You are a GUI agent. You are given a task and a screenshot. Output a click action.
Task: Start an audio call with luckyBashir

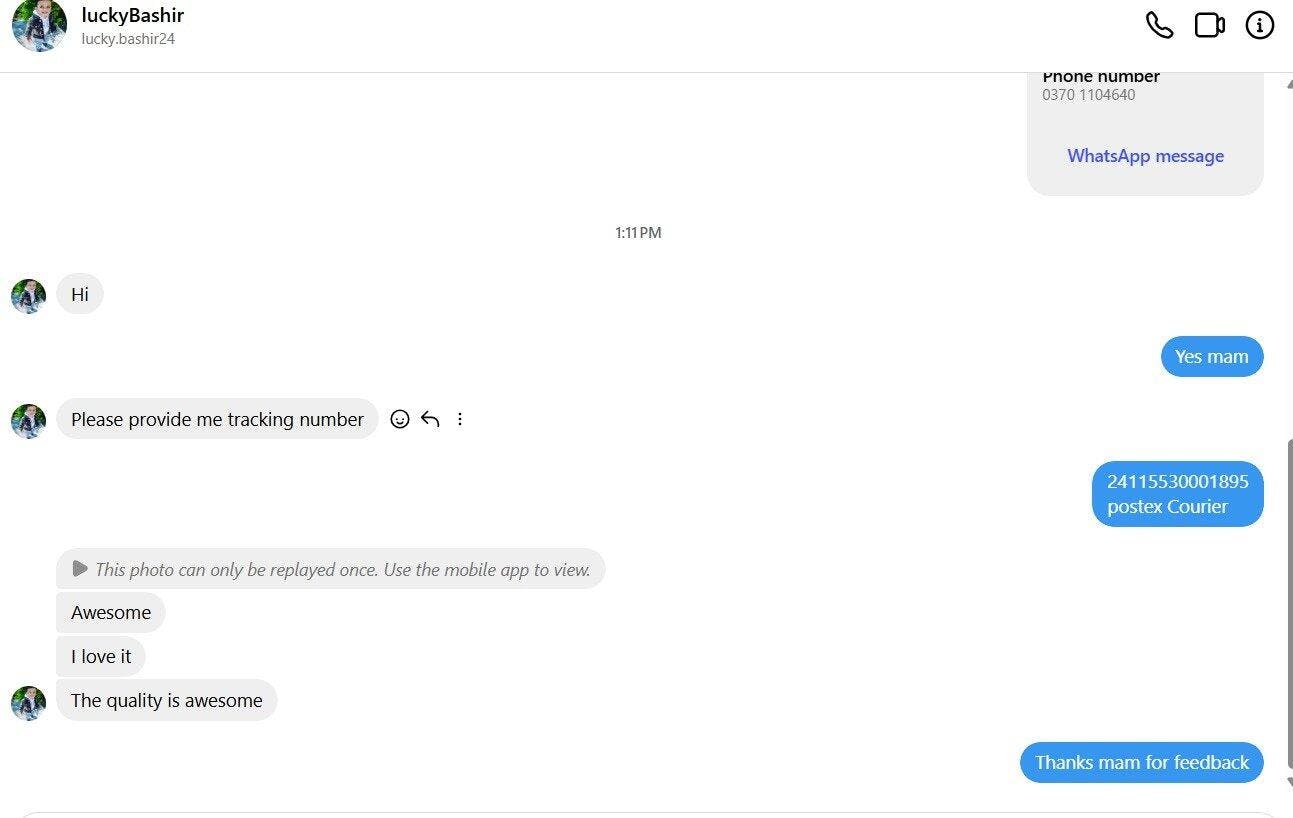1159,25
